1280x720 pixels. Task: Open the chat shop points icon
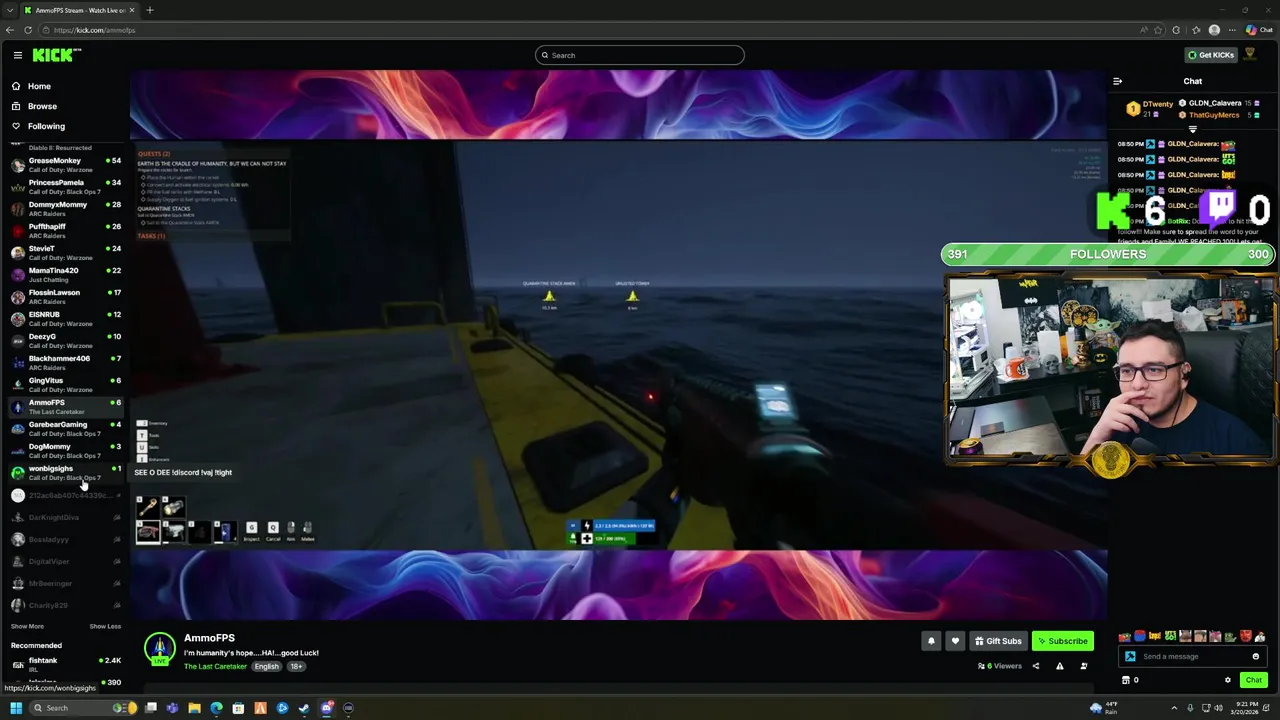tap(1127, 680)
